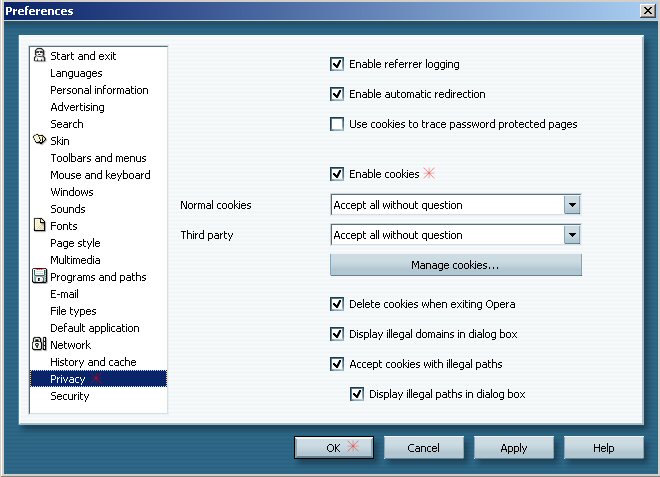Click the Network category icon
The image size is (660, 477).
[x=40, y=345]
